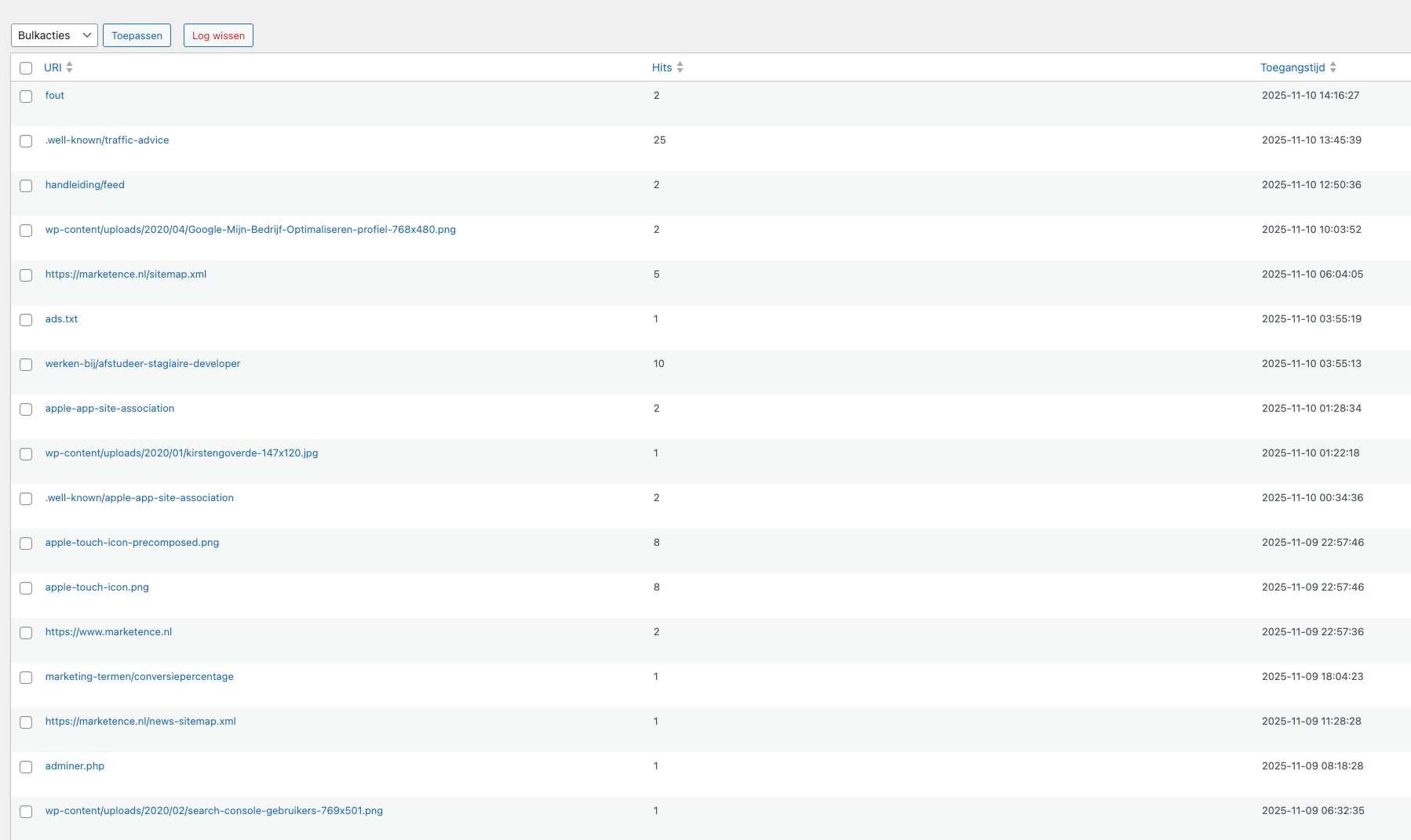The height and width of the screenshot is (840, 1411).
Task: Click the ascending arrow next to URI
Action: [x=69, y=64]
